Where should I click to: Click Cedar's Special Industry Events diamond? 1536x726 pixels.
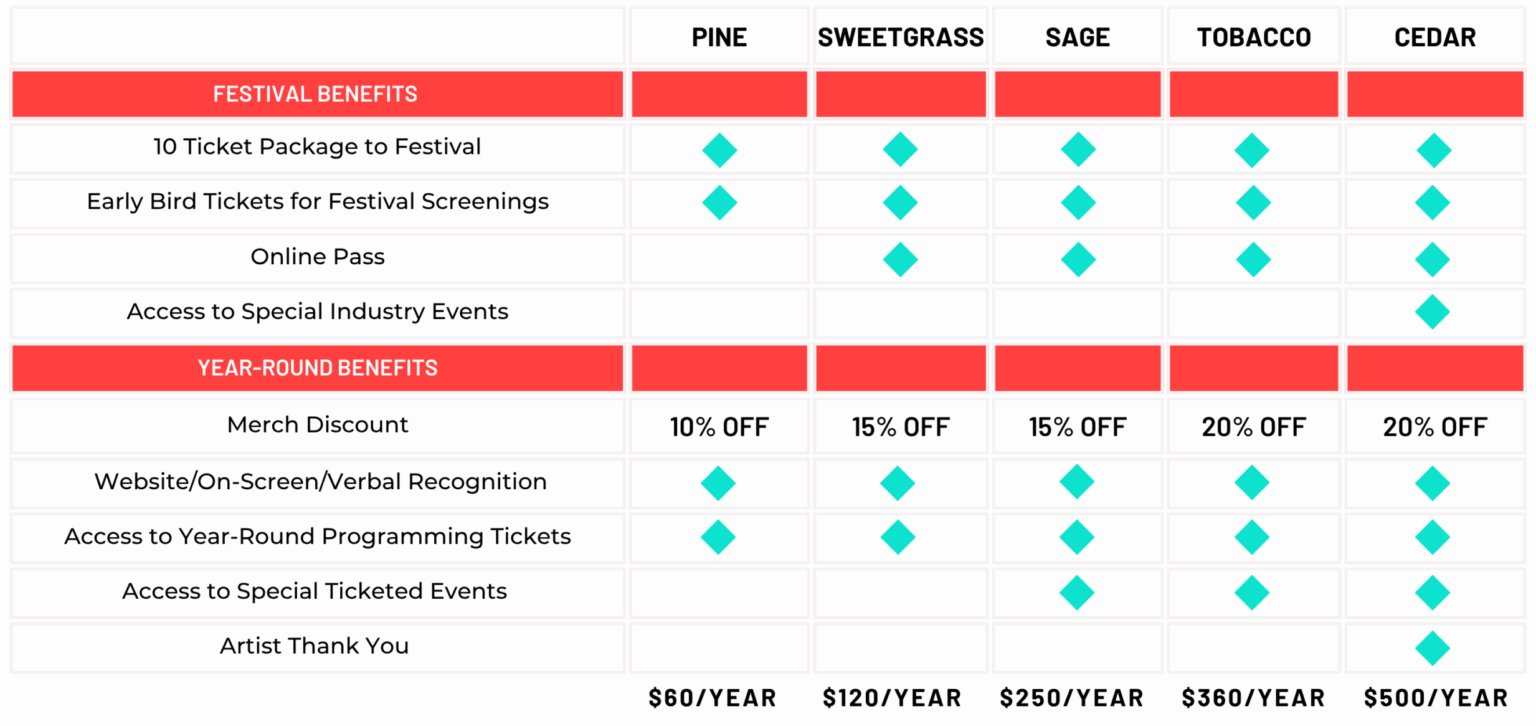pos(1432,312)
